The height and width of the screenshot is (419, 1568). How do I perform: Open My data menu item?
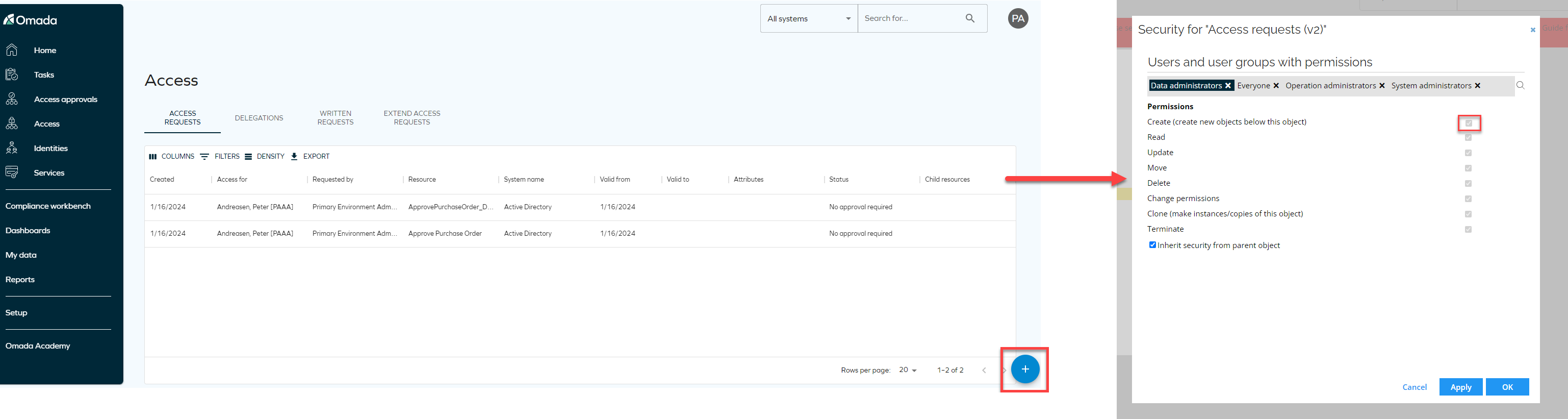(21, 255)
